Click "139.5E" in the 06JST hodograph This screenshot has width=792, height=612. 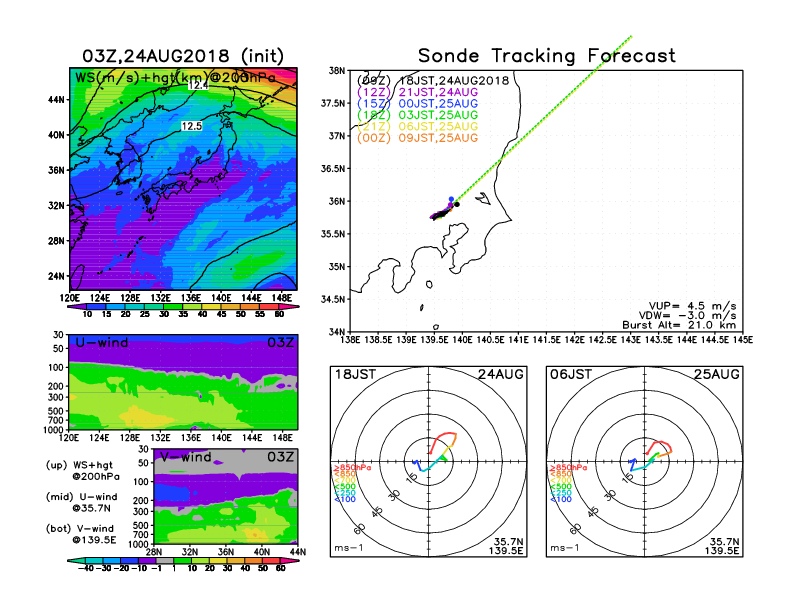coord(722,551)
